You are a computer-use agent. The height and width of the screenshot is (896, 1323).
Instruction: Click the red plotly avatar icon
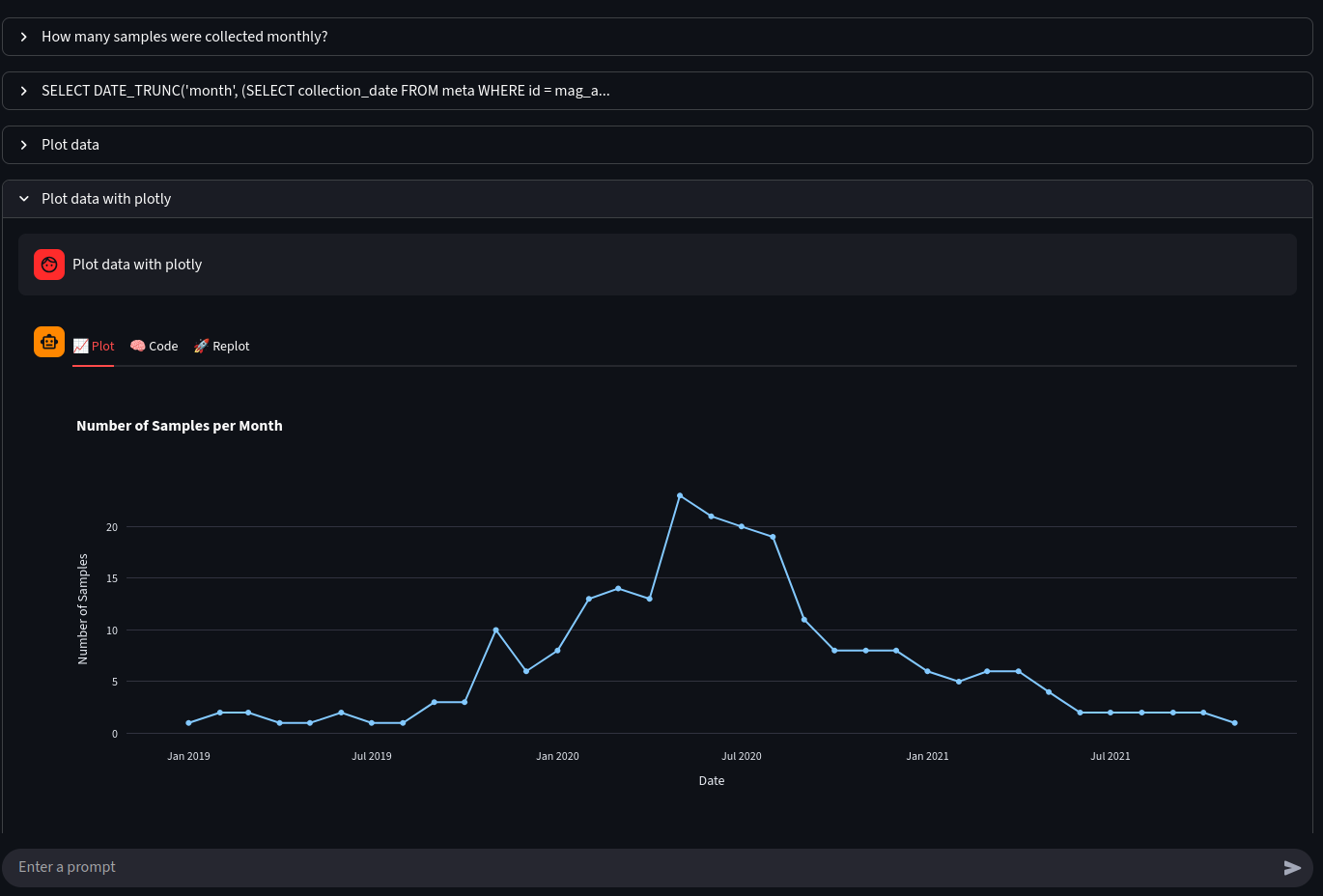pyautogui.click(x=49, y=264)
